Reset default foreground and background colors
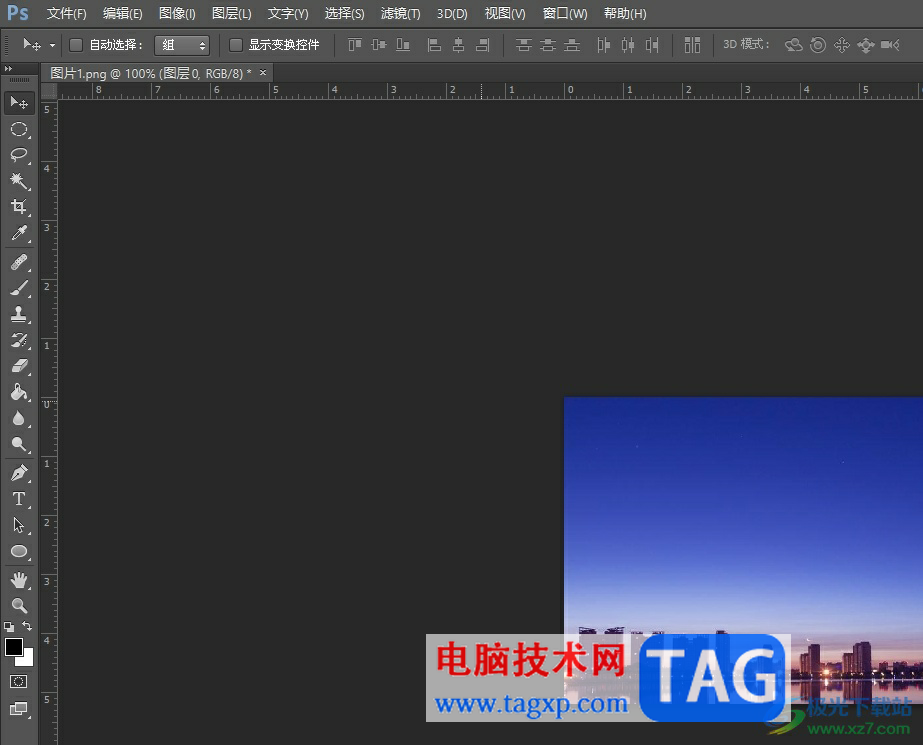This screenshot has height=745, width=923. point(9,627)
